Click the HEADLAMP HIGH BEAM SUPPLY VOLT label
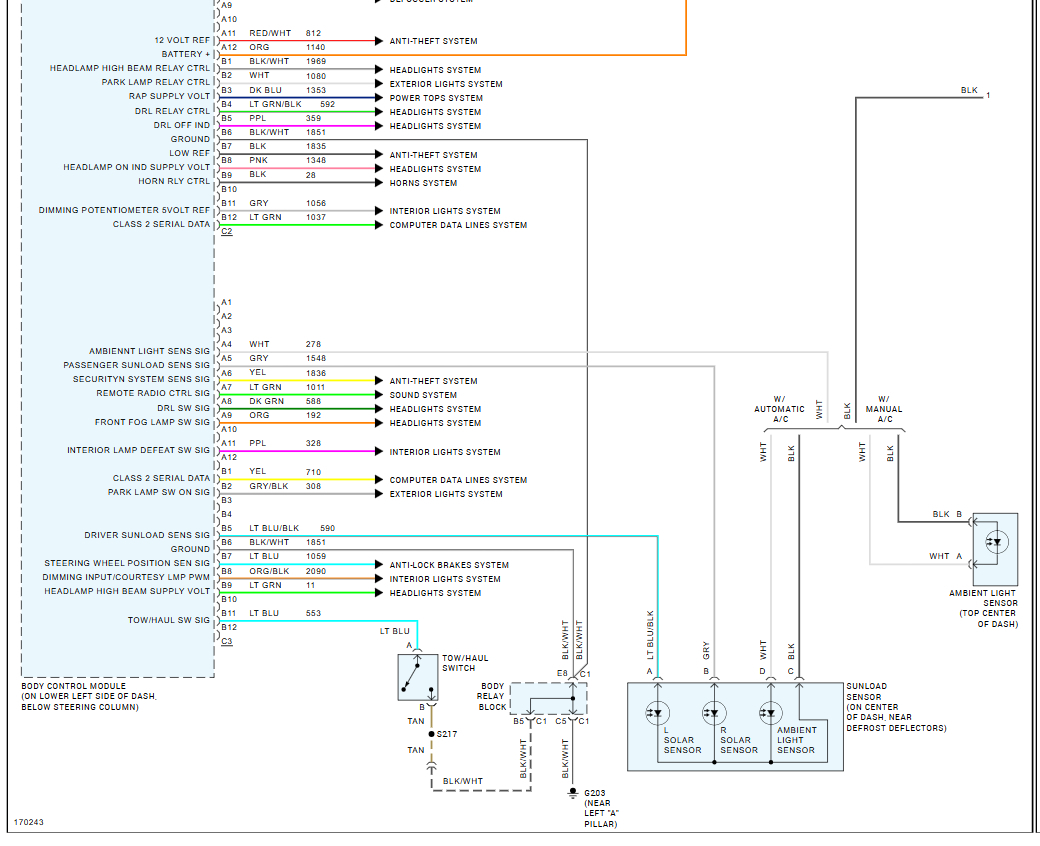Screen dimensions: 1040x846 tap(127, 591)
